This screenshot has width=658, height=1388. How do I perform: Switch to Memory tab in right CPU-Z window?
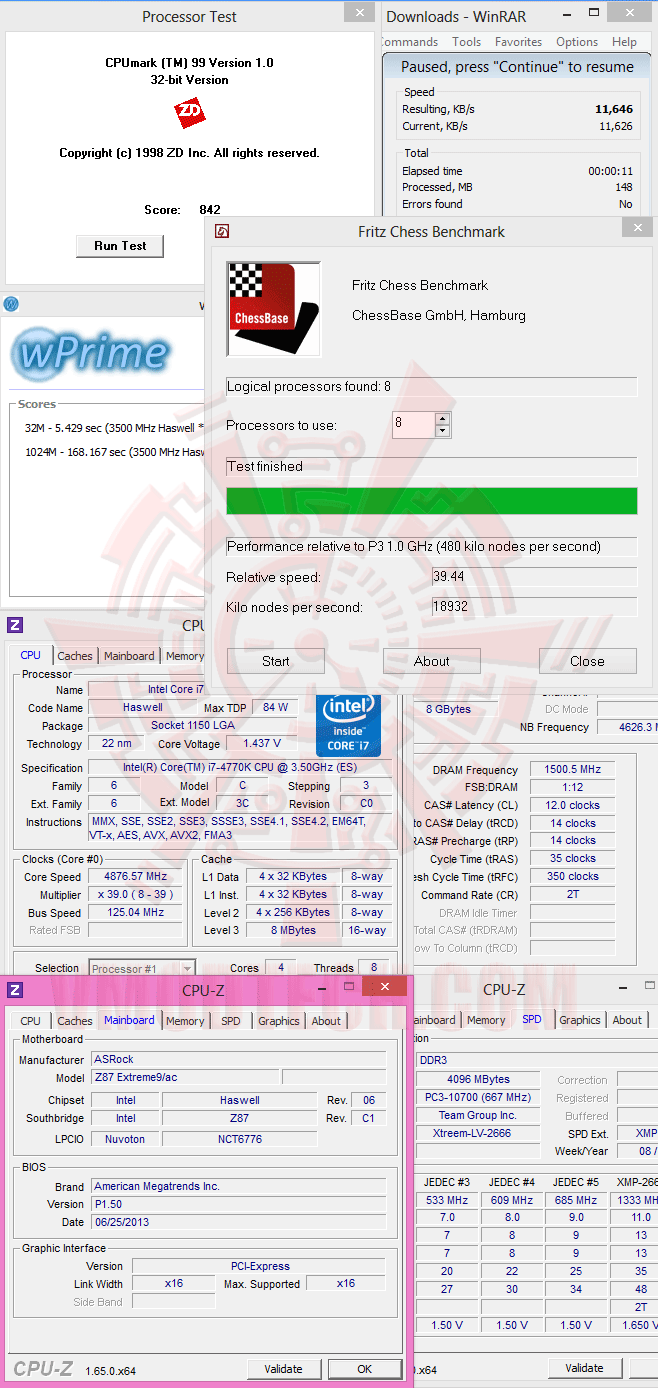(x=486, y=1020)
